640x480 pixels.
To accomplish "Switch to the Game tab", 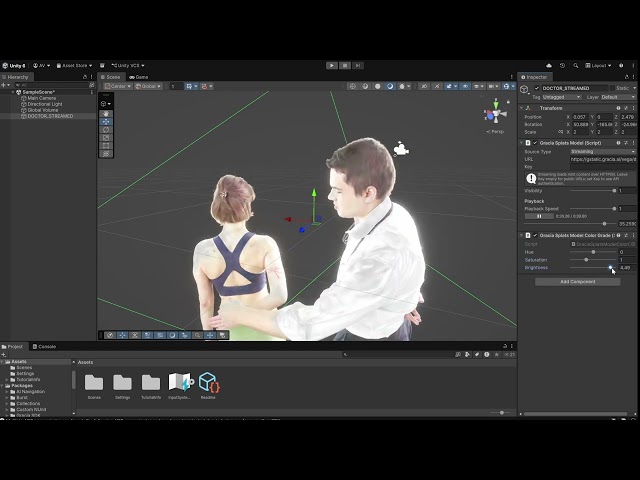I will click(139, 77).
